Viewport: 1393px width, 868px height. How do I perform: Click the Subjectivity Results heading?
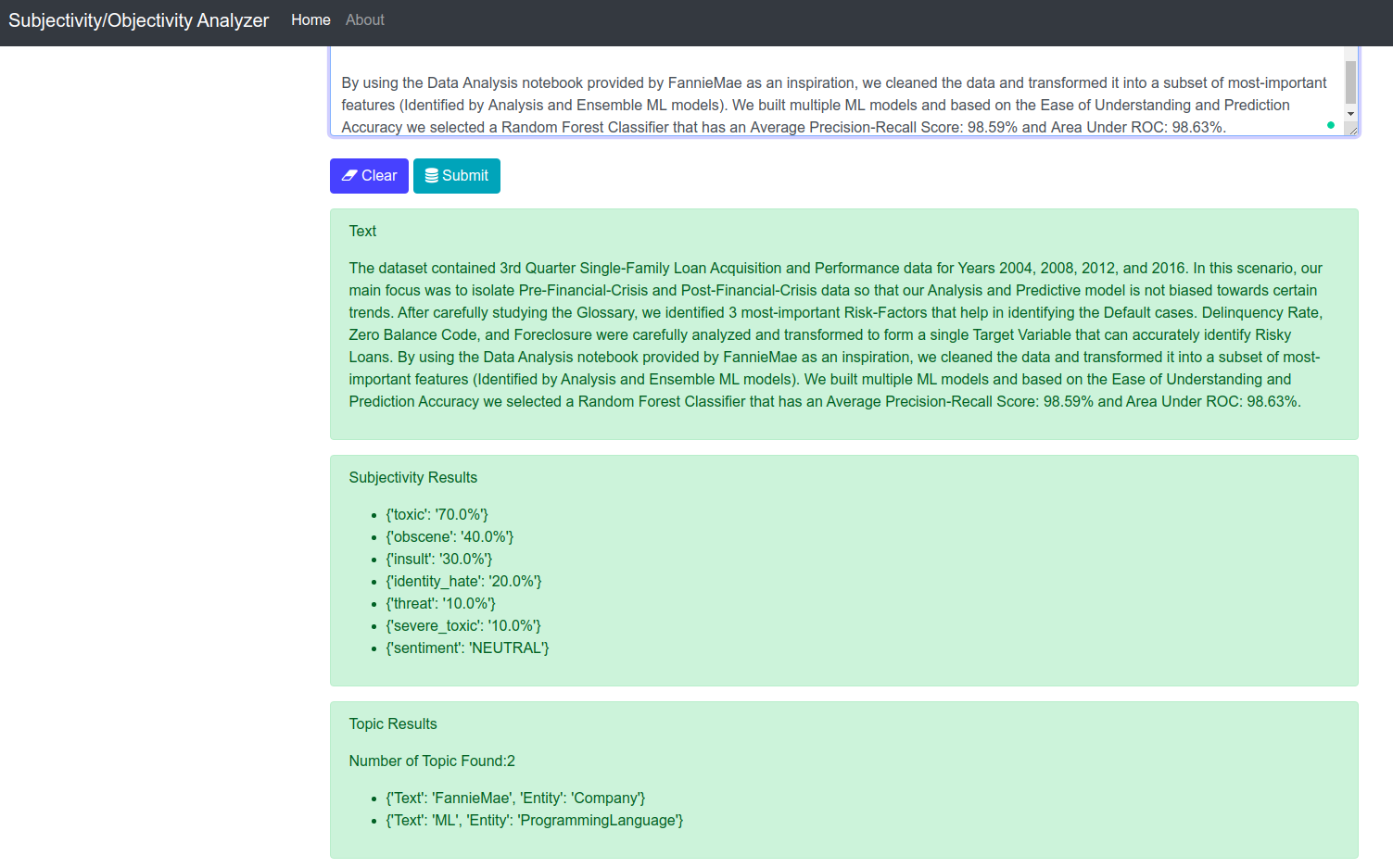(x=413, y=478)
